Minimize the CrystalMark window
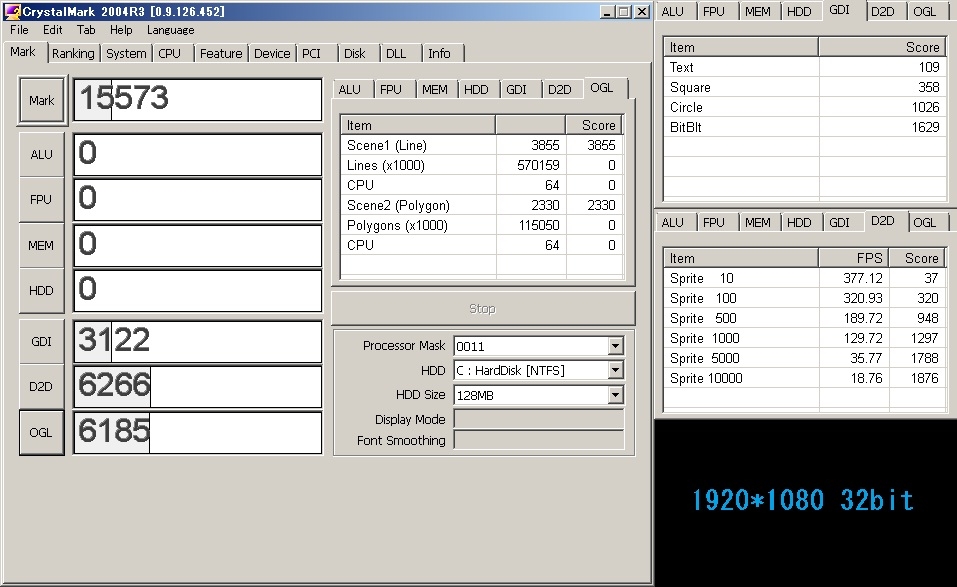This screenshot has width=957, height=587. tap(608, 12)
